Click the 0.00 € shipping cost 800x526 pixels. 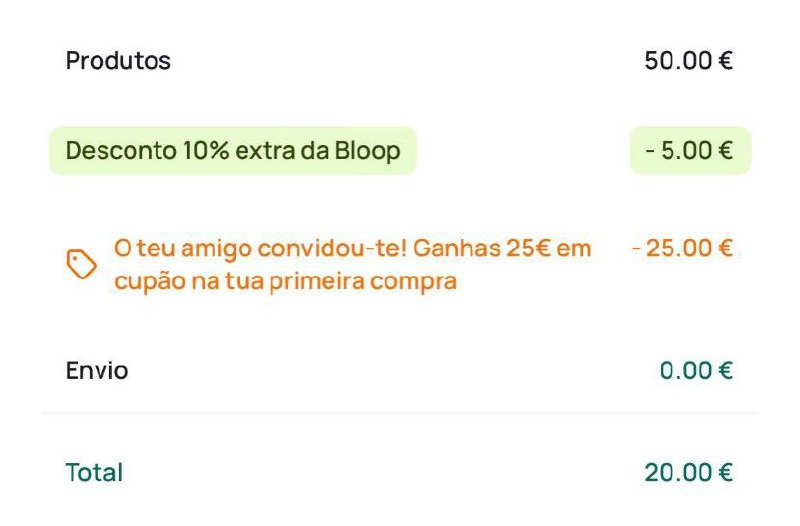tap(696, 371)
